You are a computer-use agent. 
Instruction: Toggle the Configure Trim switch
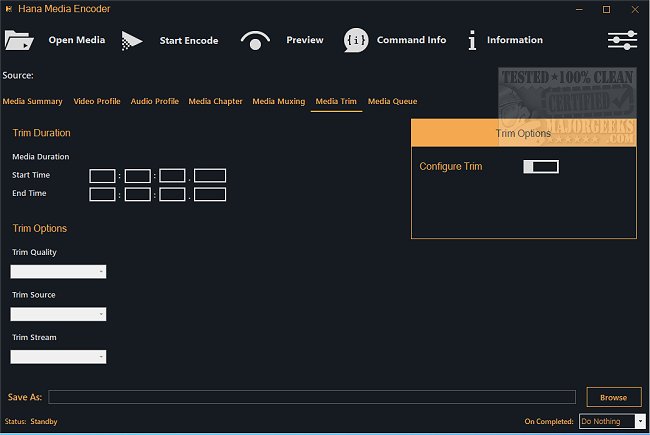[x=541, y=167]
